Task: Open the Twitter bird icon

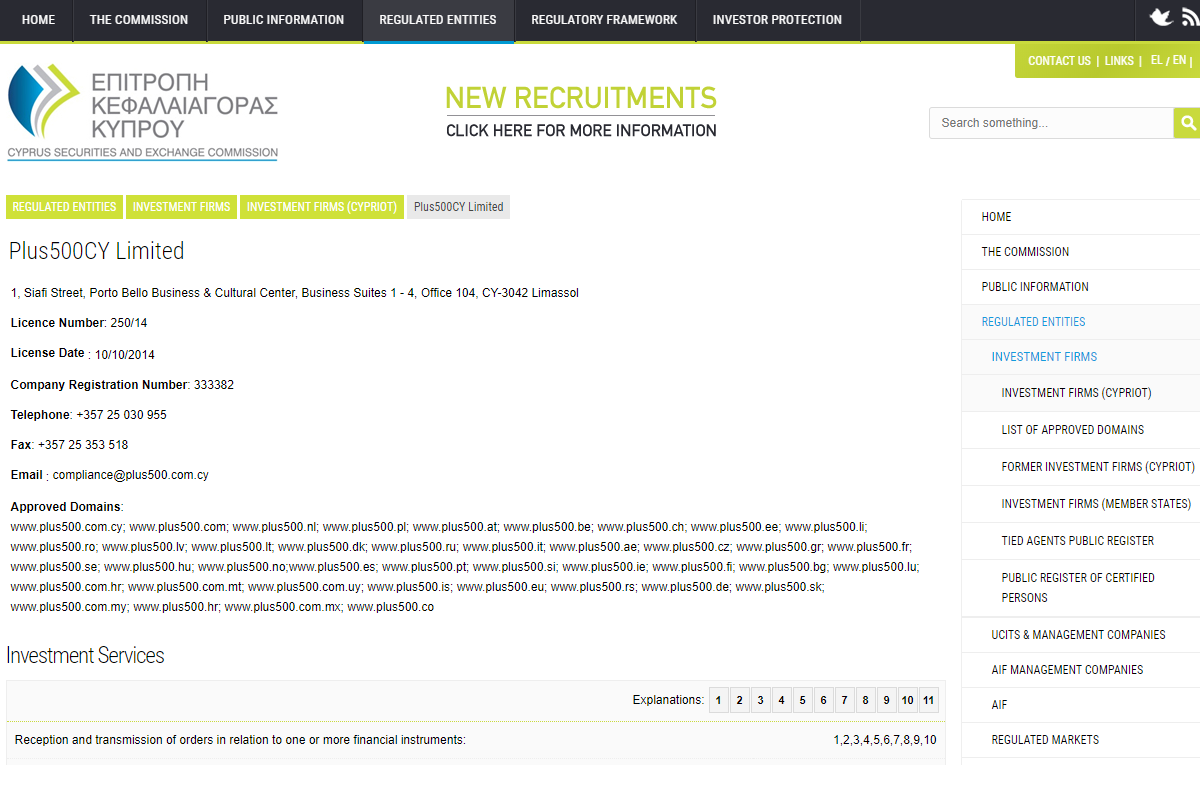Action: coord(1160,17)
